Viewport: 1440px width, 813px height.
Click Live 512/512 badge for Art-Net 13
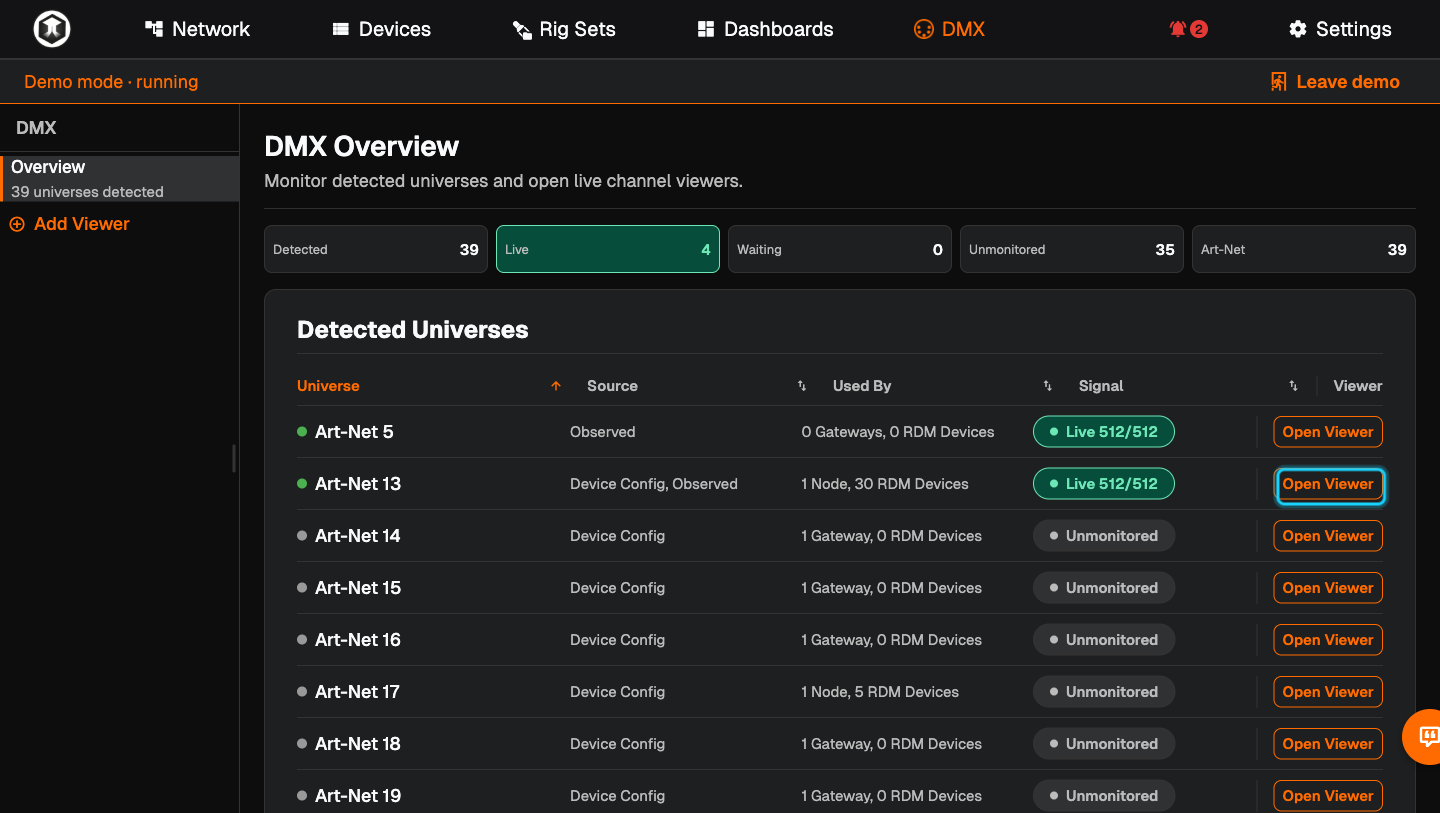[x=1103, y=484]
